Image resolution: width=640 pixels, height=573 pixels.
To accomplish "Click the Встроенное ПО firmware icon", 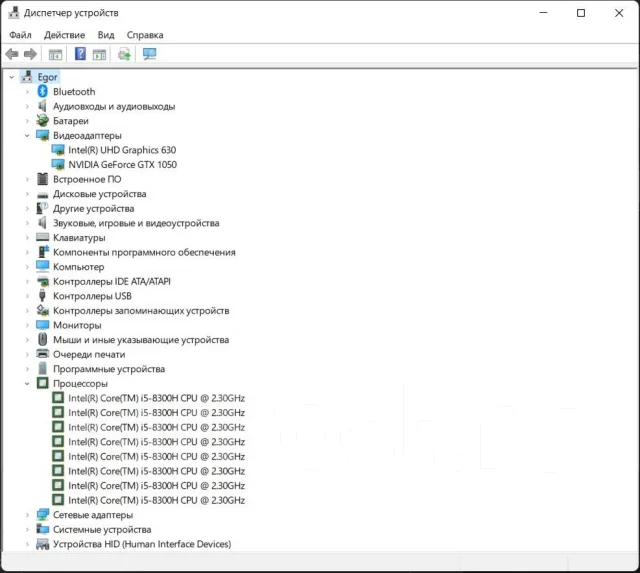I will pyautogui.click(x=42, y=179).
